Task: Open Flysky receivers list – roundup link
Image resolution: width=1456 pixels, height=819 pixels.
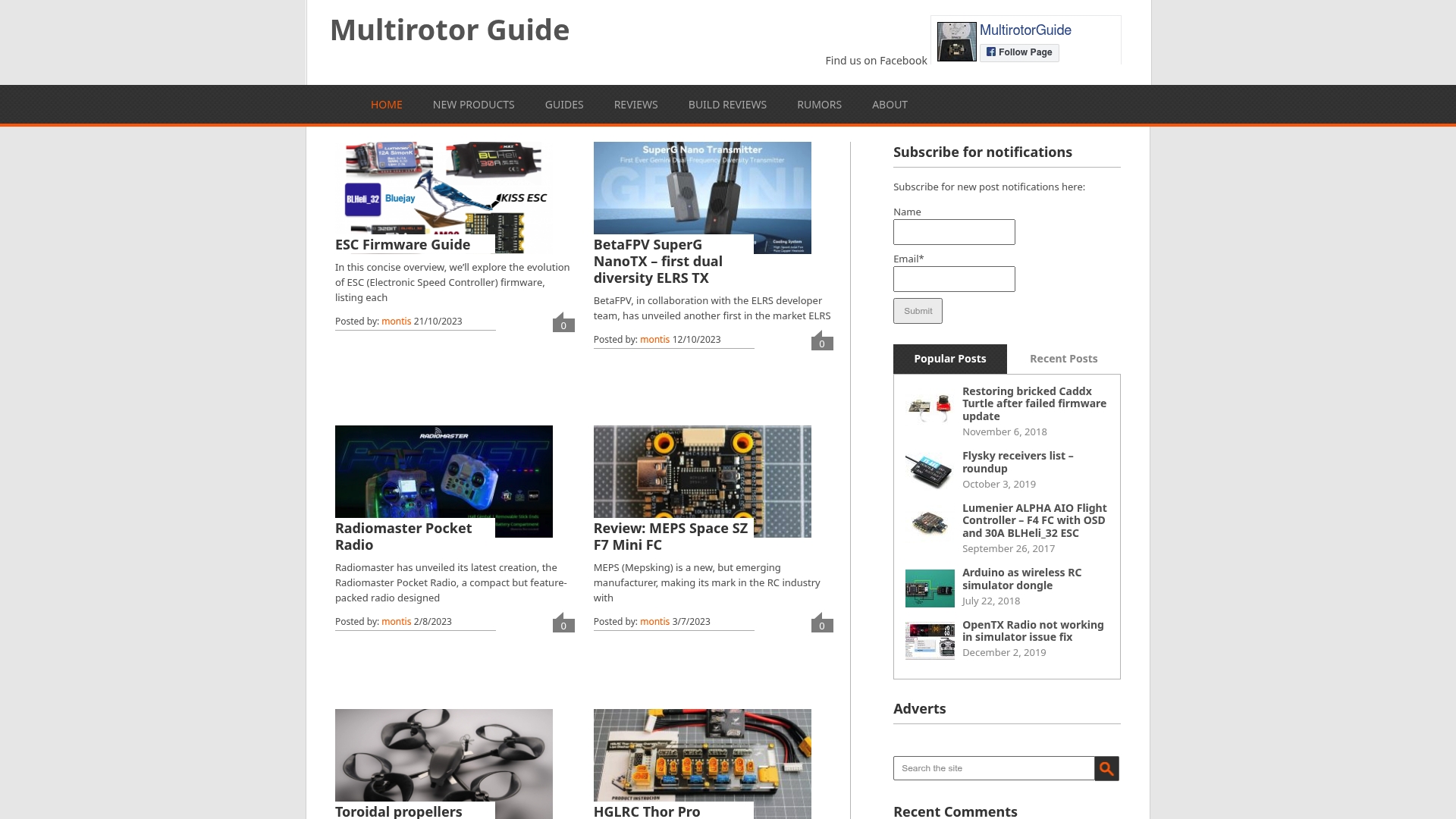Action: tap(1018, 462)
